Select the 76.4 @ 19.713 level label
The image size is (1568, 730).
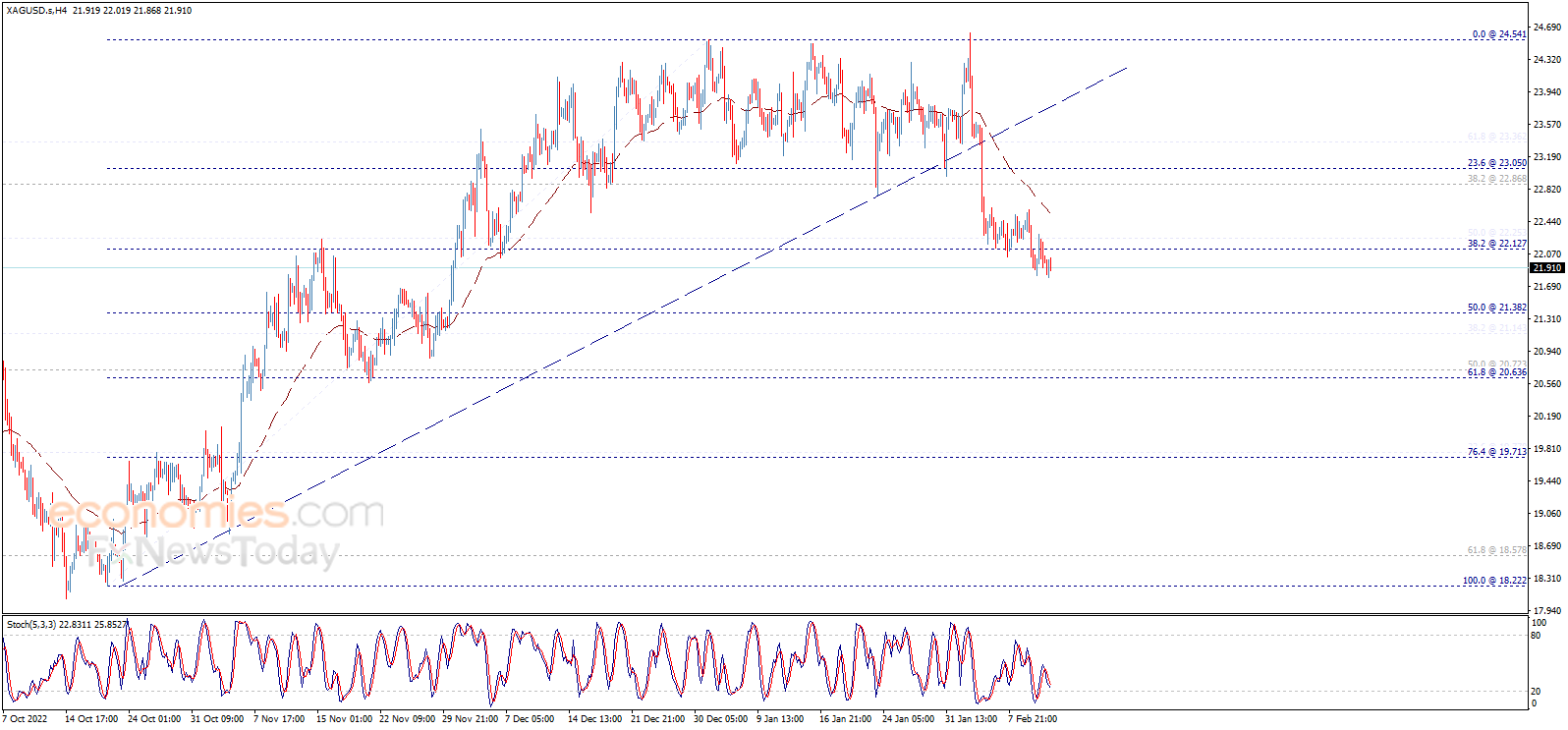tap(1497, 452)
